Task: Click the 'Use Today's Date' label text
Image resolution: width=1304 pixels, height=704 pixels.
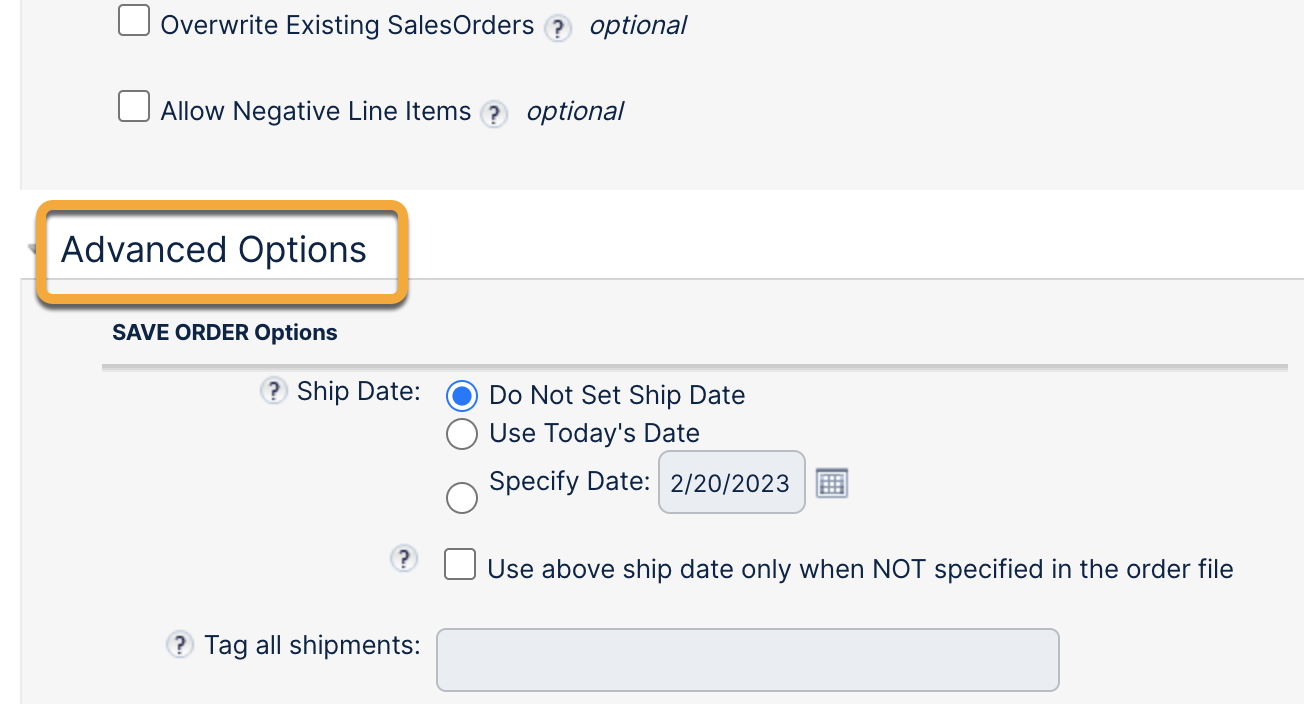Action: (594, 434)
